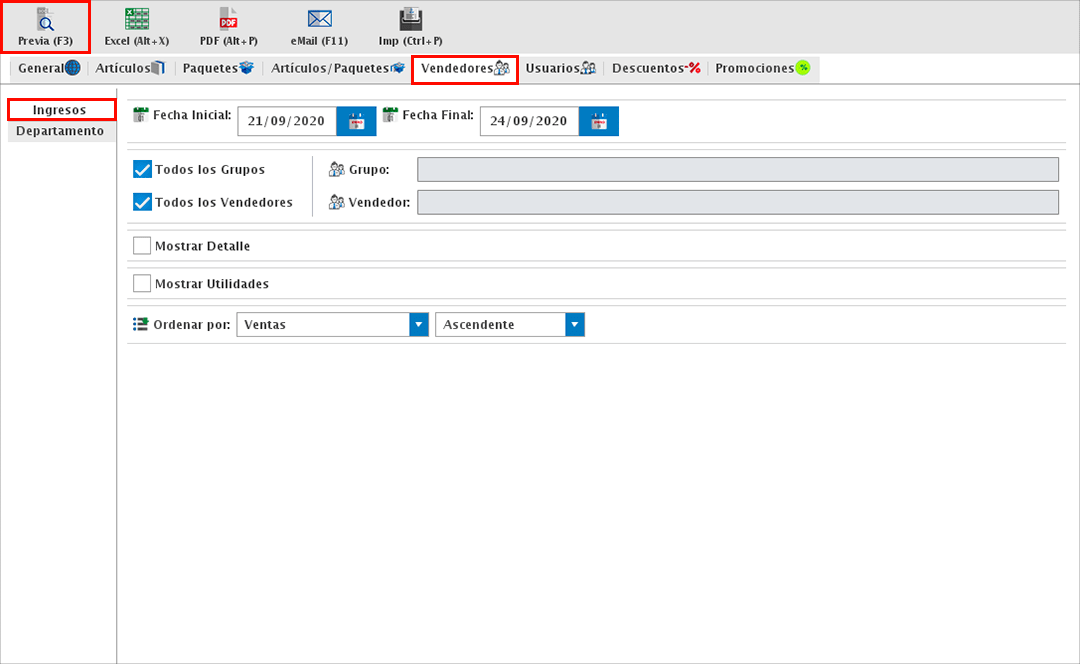
Task: Enable Mostrar Utilidades checkbox
Action: 142,284
